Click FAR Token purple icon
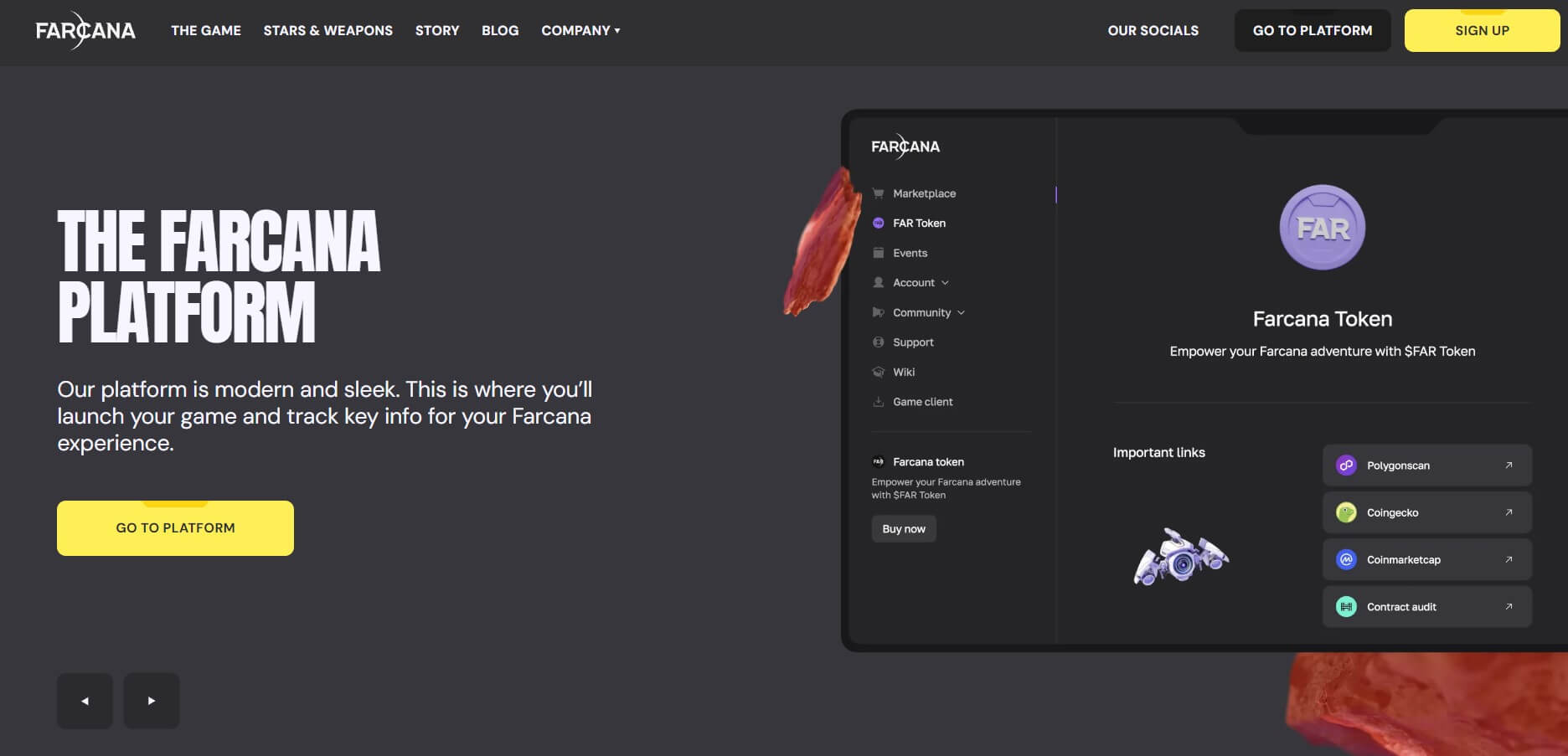 coord(878,223)
